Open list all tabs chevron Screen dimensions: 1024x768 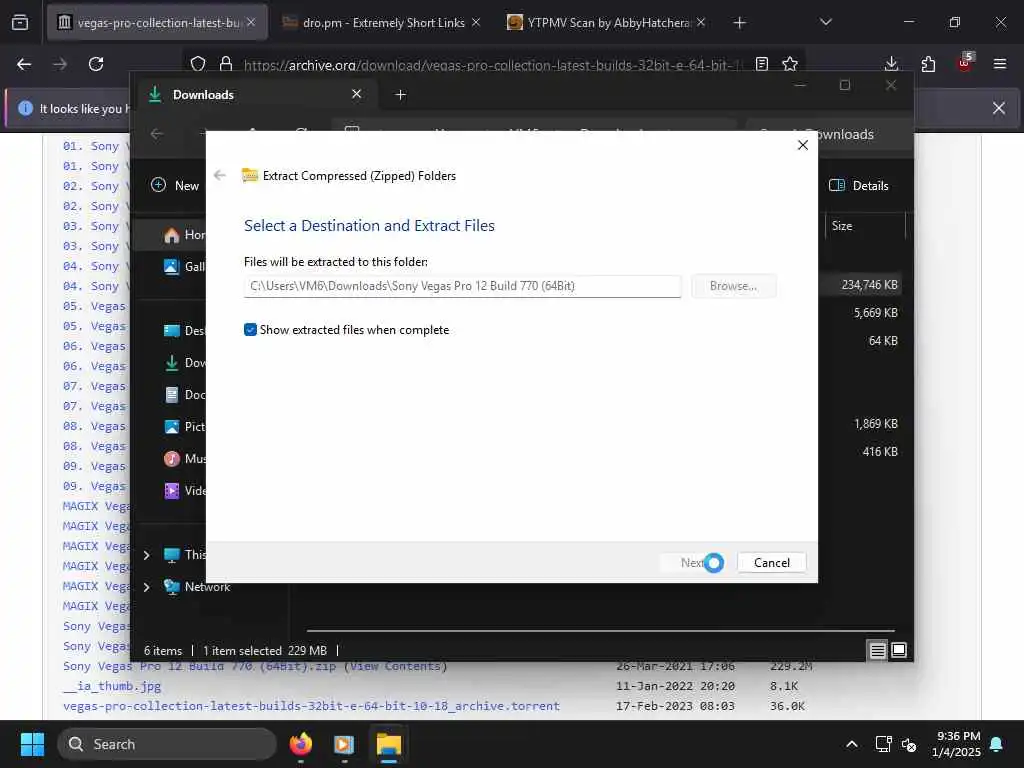point(826,22)
